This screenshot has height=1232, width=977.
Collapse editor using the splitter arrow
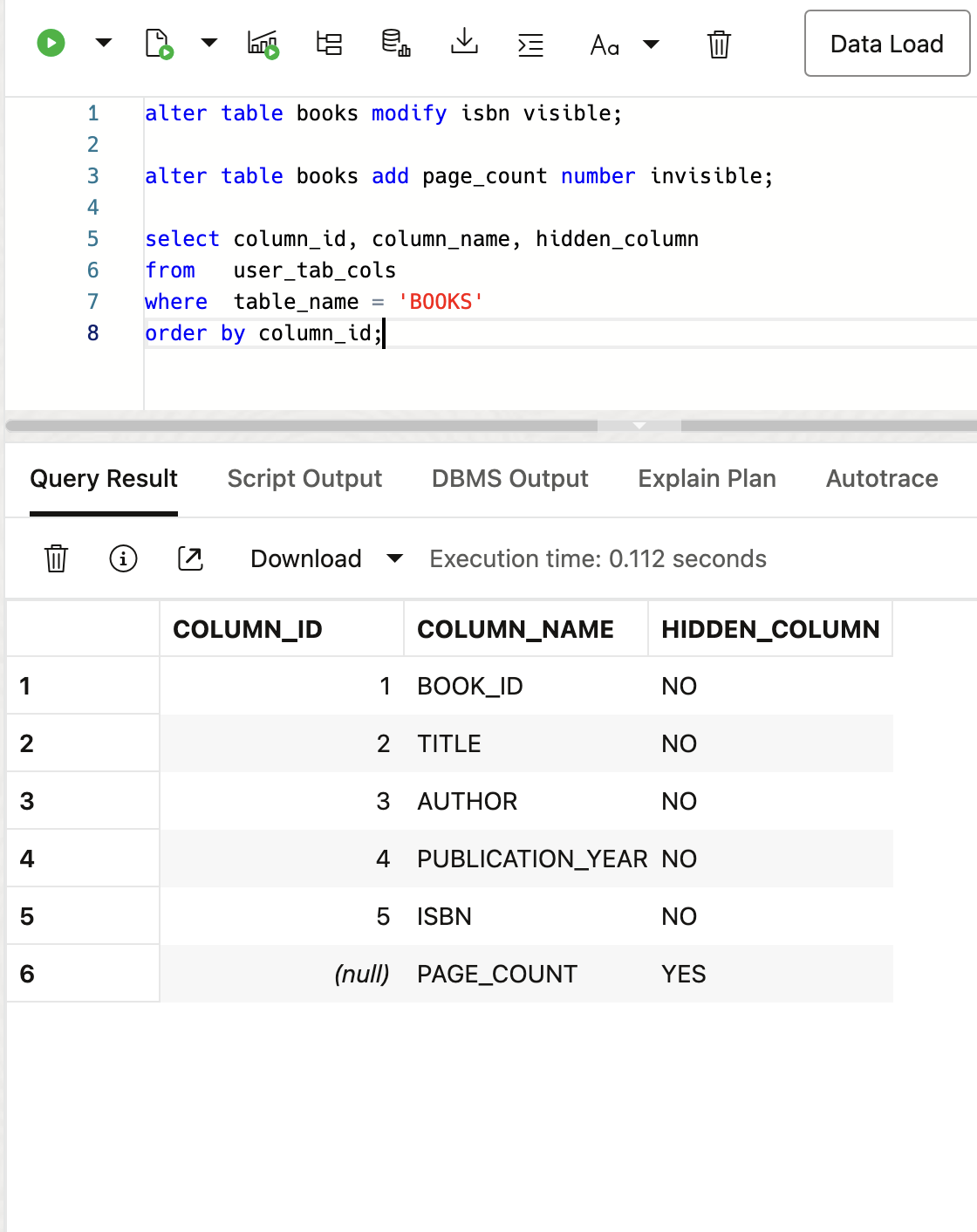pos(639,426)
